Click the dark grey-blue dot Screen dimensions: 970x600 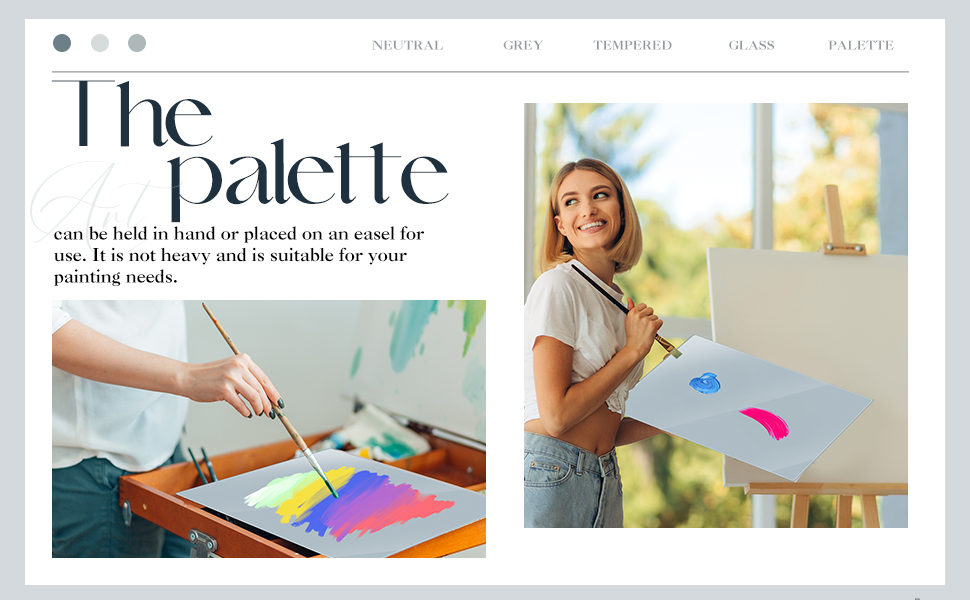point(62,43)
